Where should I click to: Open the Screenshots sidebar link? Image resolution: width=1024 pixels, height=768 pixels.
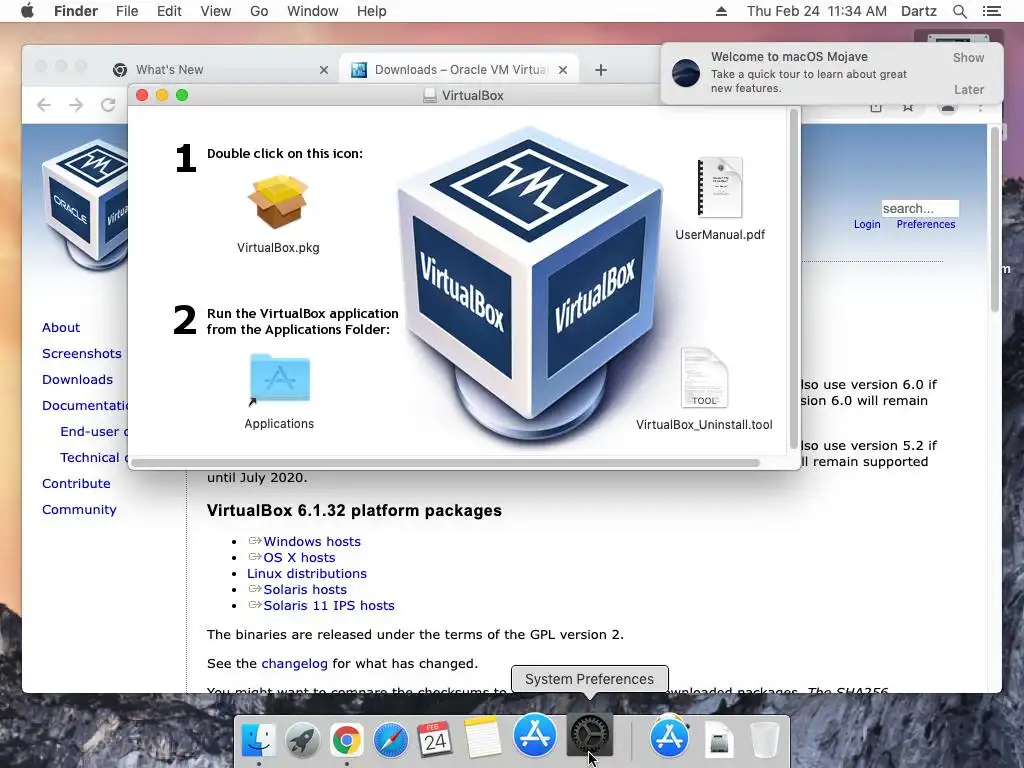[82, 354]
